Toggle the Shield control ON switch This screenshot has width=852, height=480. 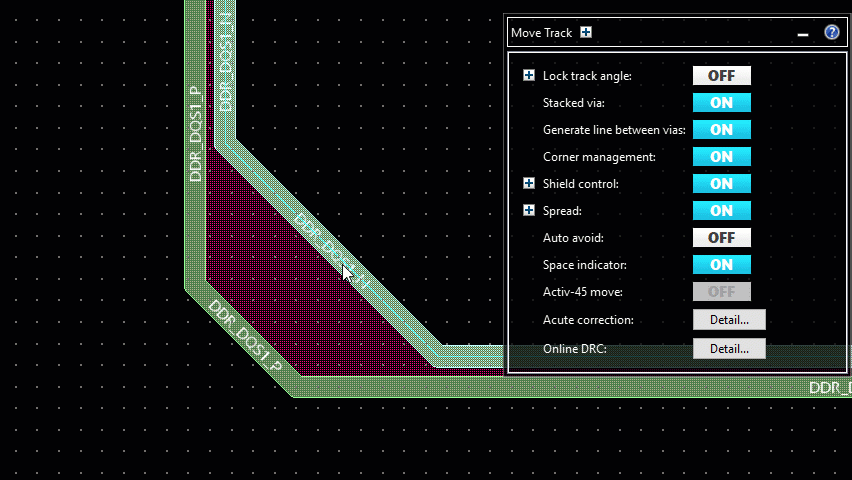coord(721,184)
